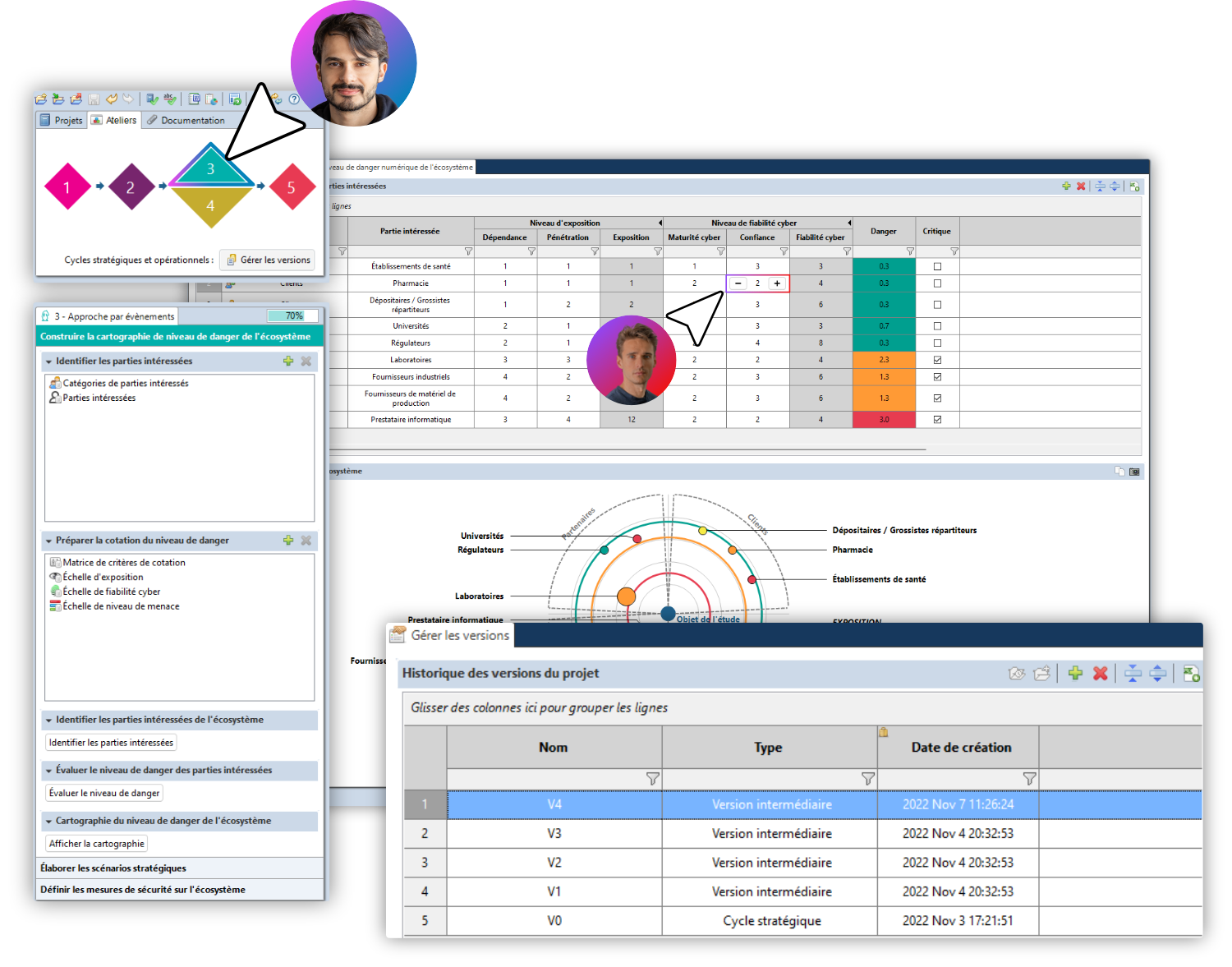
Task: Add a new version with the green plus icon
Action: [x=1075, y=673]
